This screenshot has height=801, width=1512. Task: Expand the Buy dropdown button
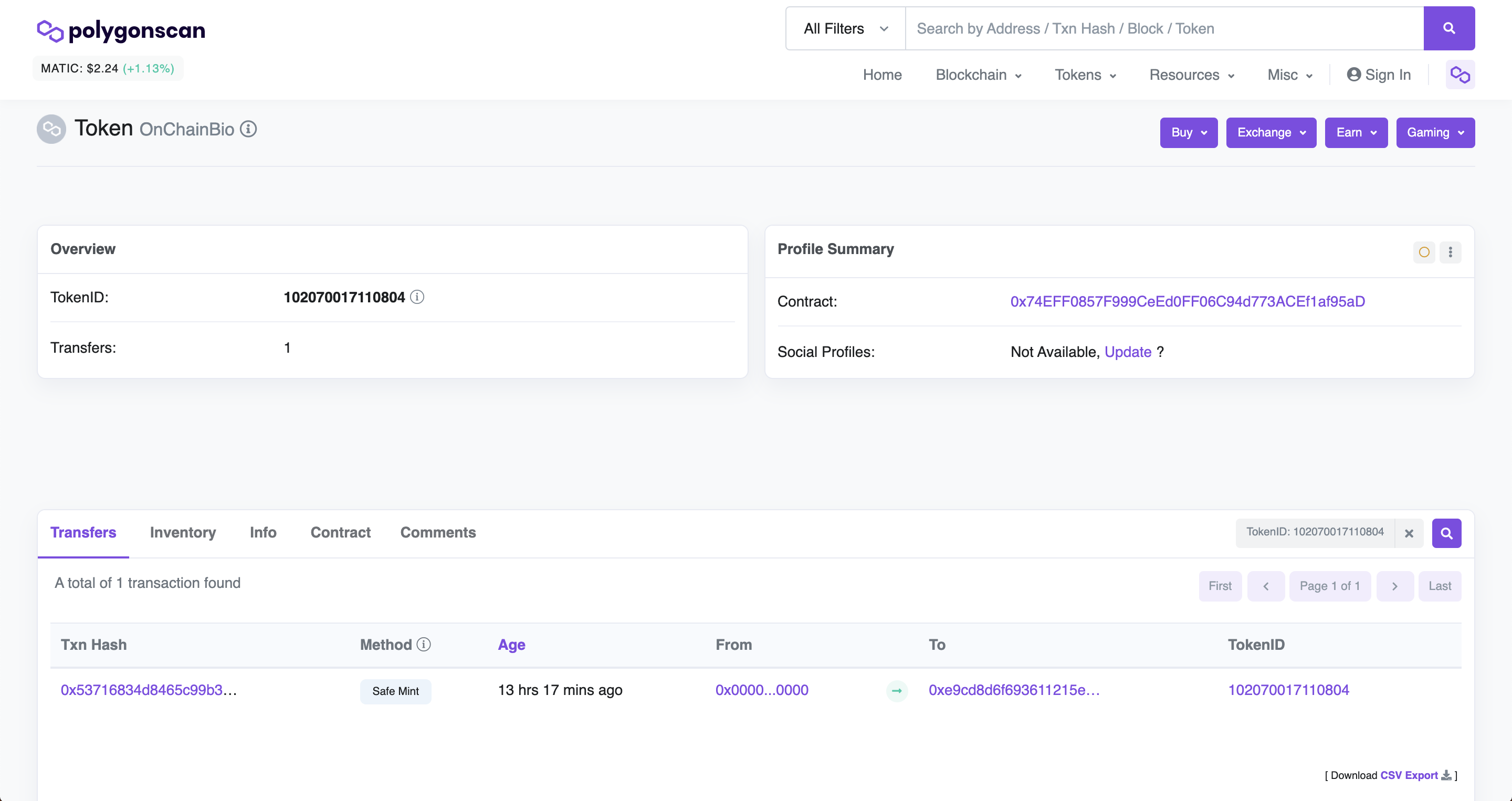(x=1188, y=133)
